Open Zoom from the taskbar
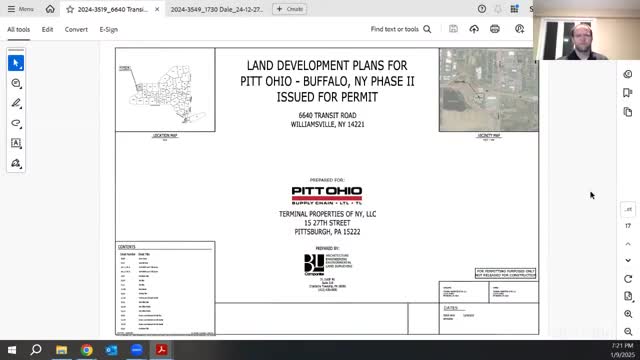640x360 pixels. coord(137,350)
